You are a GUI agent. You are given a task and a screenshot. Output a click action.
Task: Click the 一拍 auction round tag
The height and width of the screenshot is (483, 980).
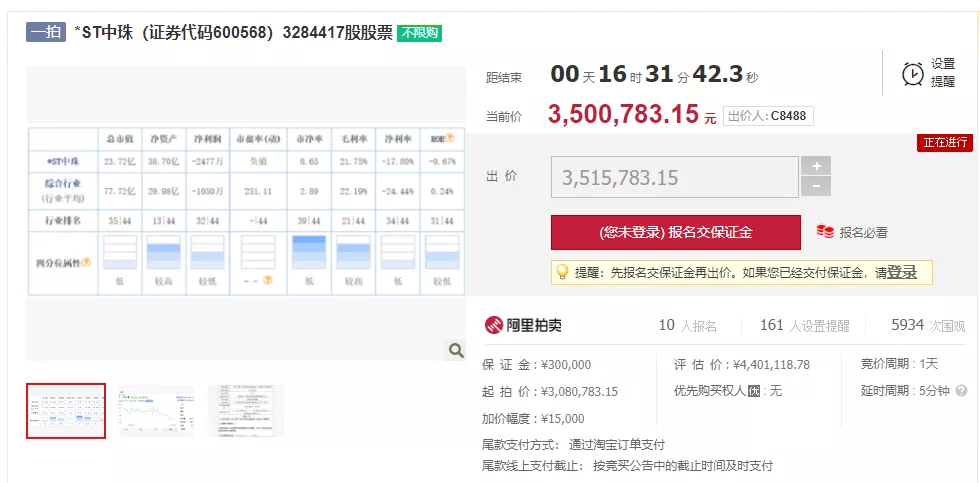[46, 32]
